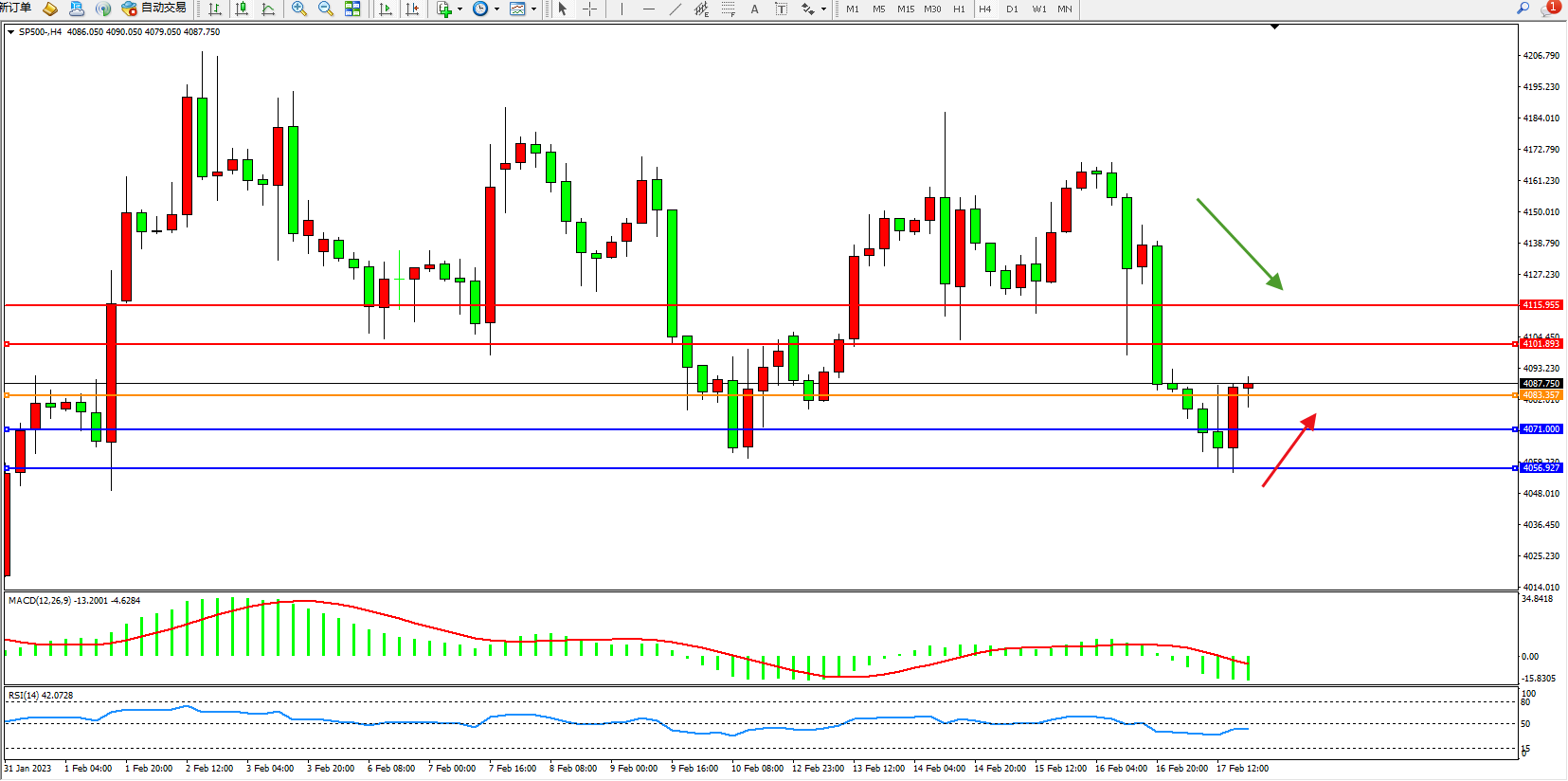Click the zoom in magnifier icon
The width and height of the screenshot is (1568, 781).
299,9
